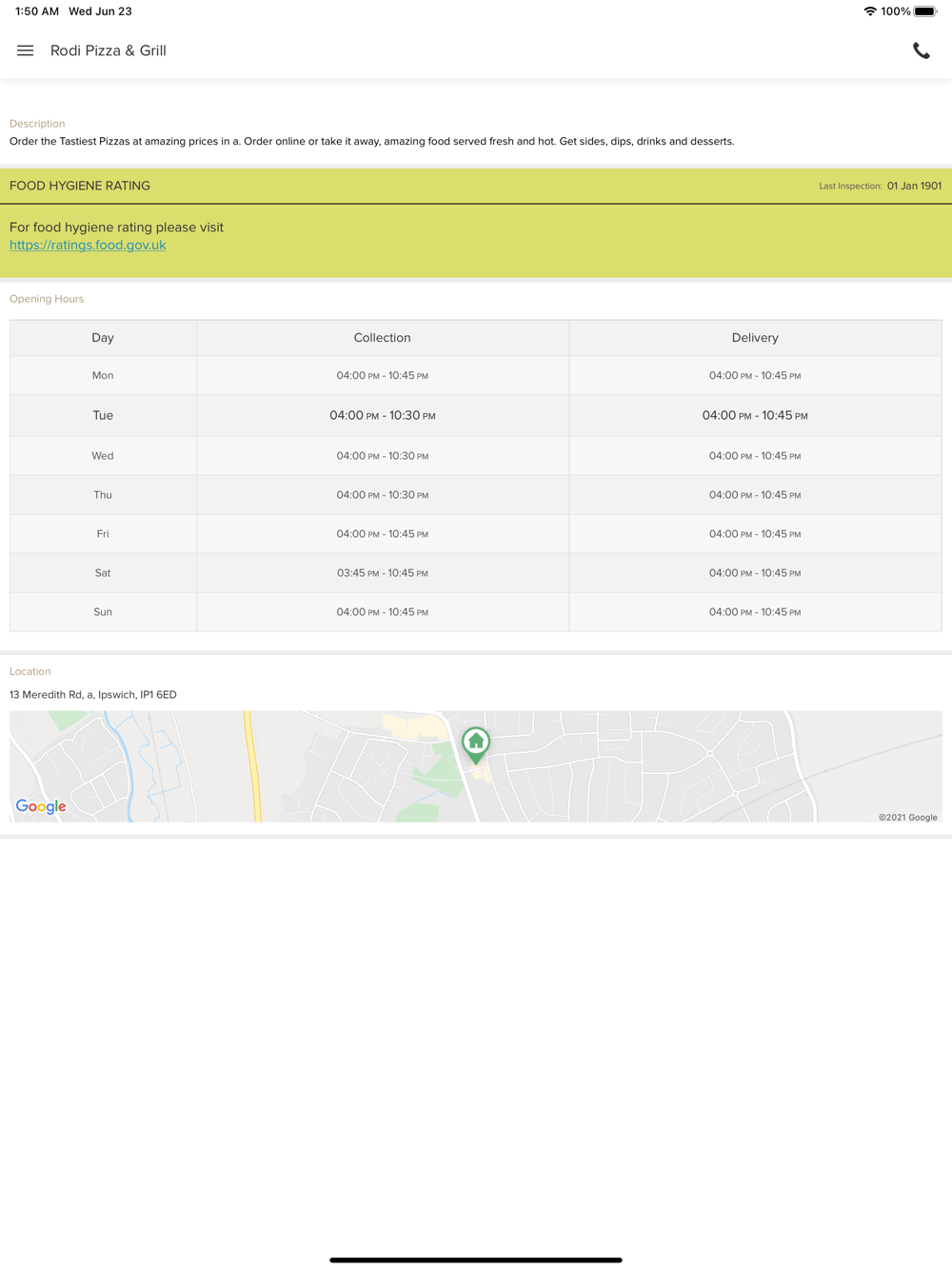The height and width of the screenshot is (1270, 952).
Task: Click Wednesday's delivery hours cell
Action: [x=755, y=456]
